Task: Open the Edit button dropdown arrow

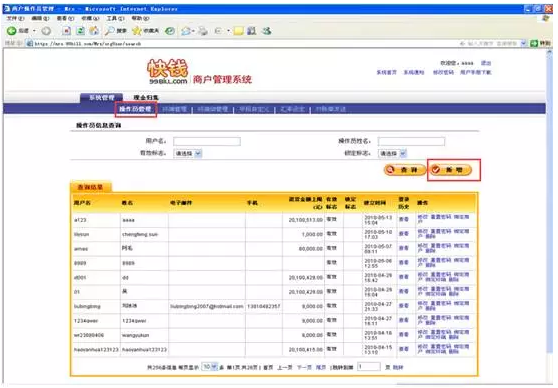Action: [228, 31]
